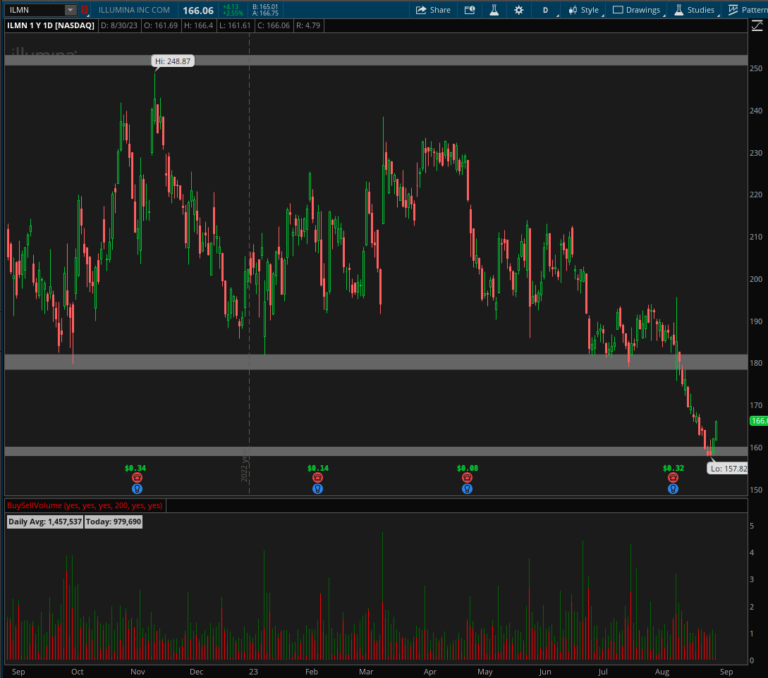Image resolution: width=768 pixels, height=678 pixels.
Task: Click the 200 price axis label
Action: [x=756, y=279]
